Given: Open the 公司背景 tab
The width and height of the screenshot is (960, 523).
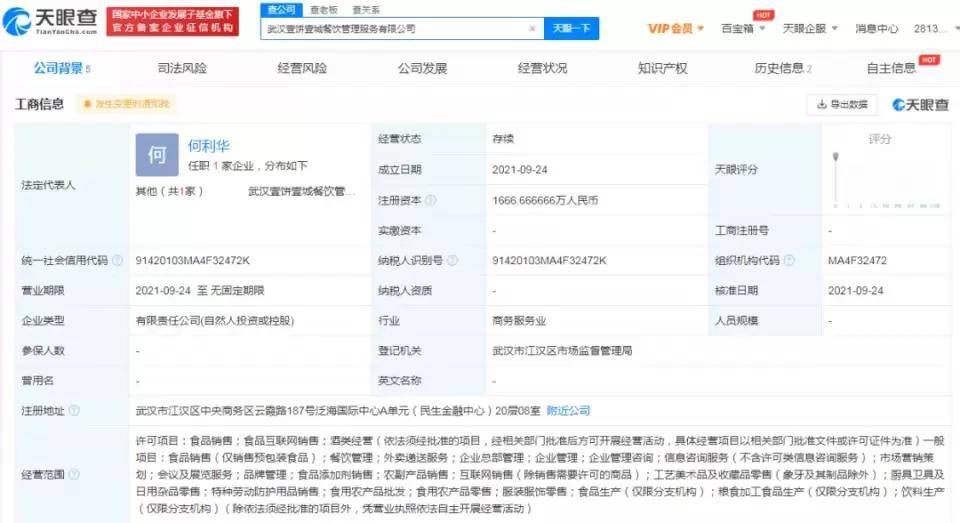Looking at the screenshot, I should pos(62,68).
